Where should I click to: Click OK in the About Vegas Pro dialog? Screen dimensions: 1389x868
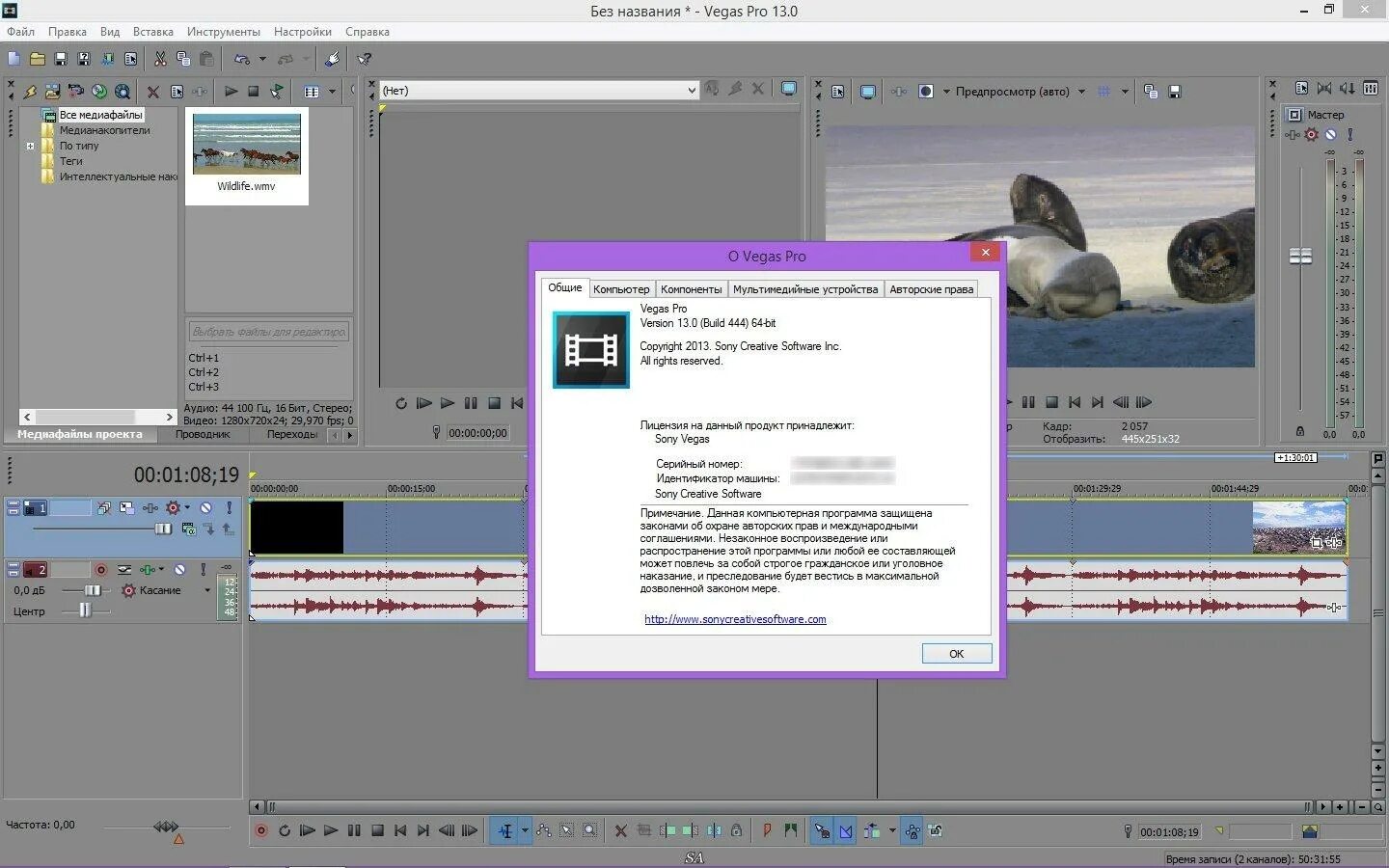tap(956, 653)
